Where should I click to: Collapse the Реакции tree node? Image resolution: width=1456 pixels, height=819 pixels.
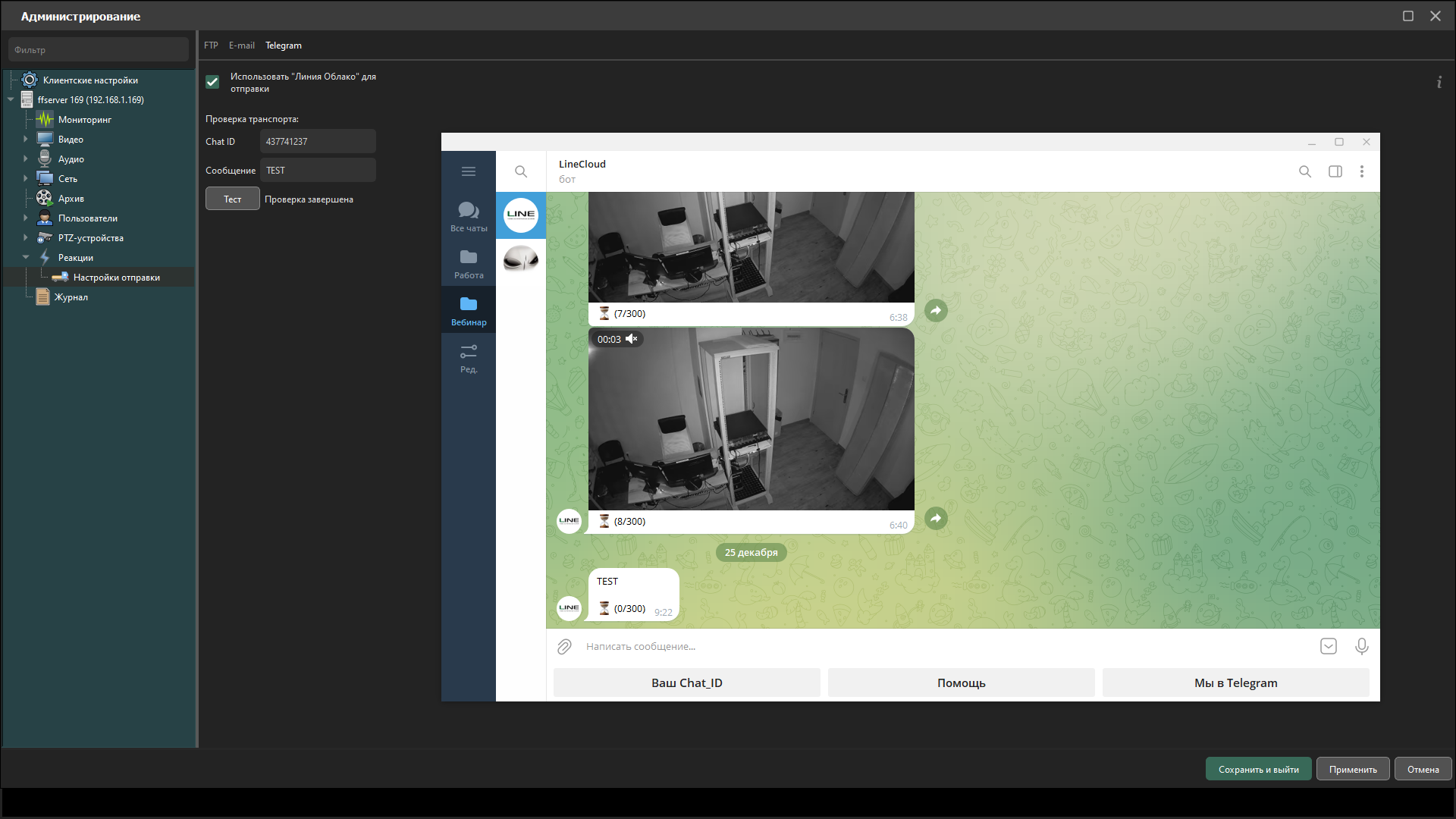25,258
